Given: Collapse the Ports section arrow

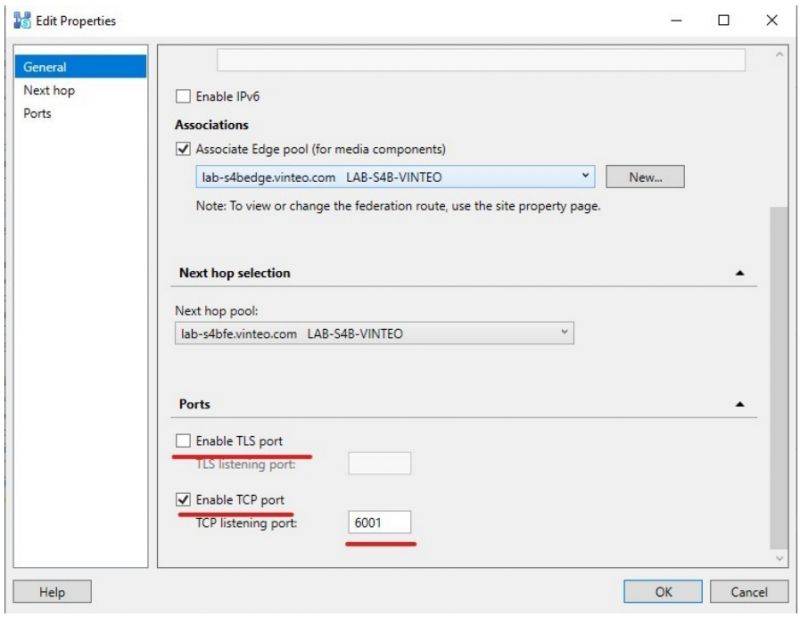Looking at the screenshot, I should click(739, 404).
